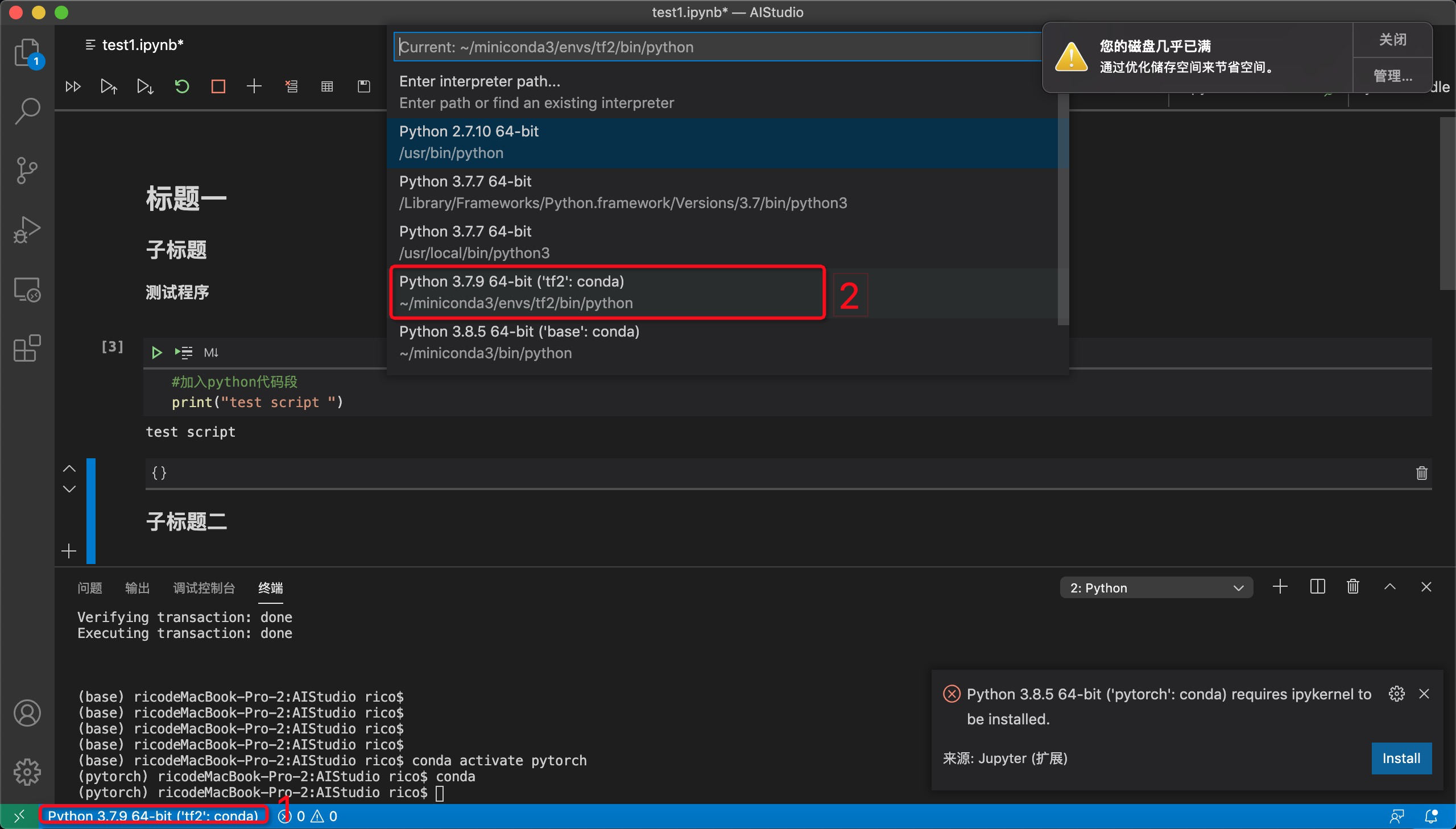Interrupt the kernel with the stop square

click(x=218, y=86)
